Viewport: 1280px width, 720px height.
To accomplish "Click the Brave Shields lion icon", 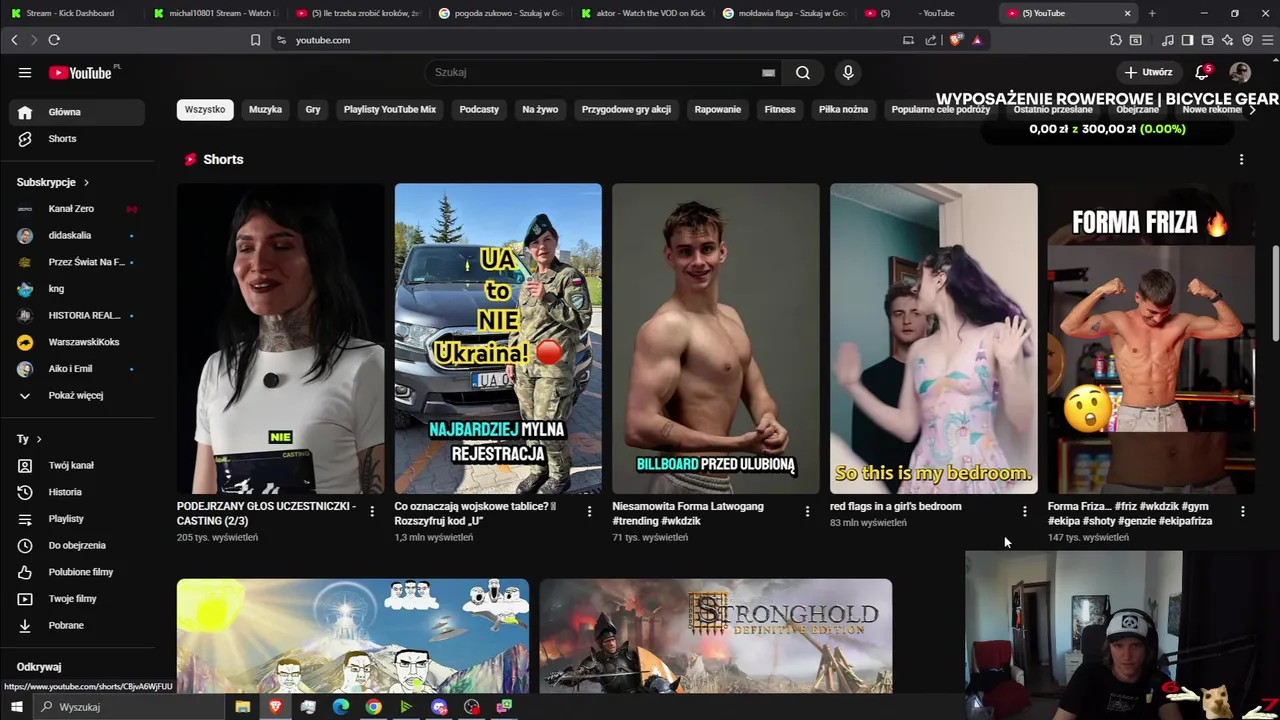I will (955, 40).
